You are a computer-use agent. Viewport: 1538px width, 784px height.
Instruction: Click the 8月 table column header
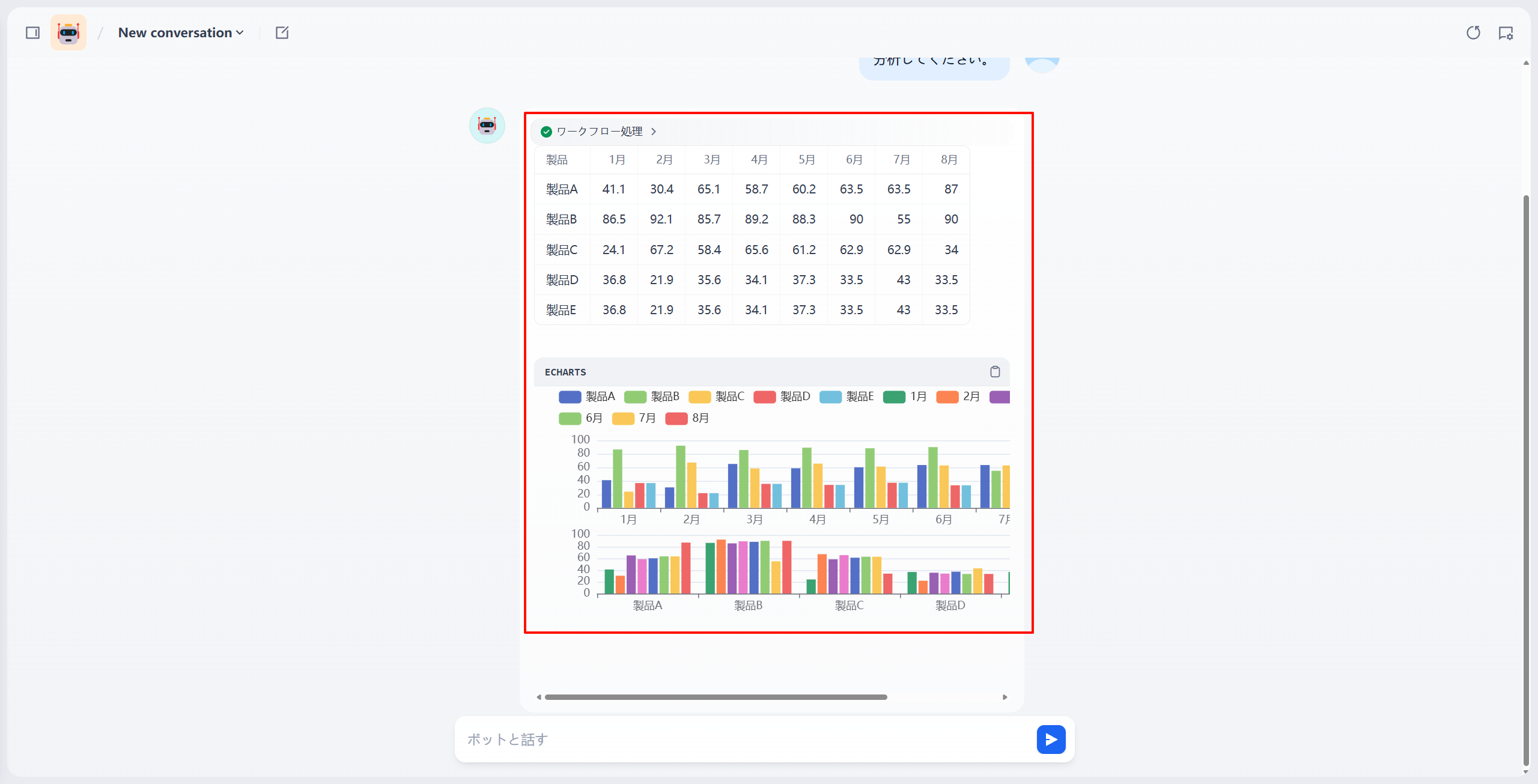pos(949,160)
